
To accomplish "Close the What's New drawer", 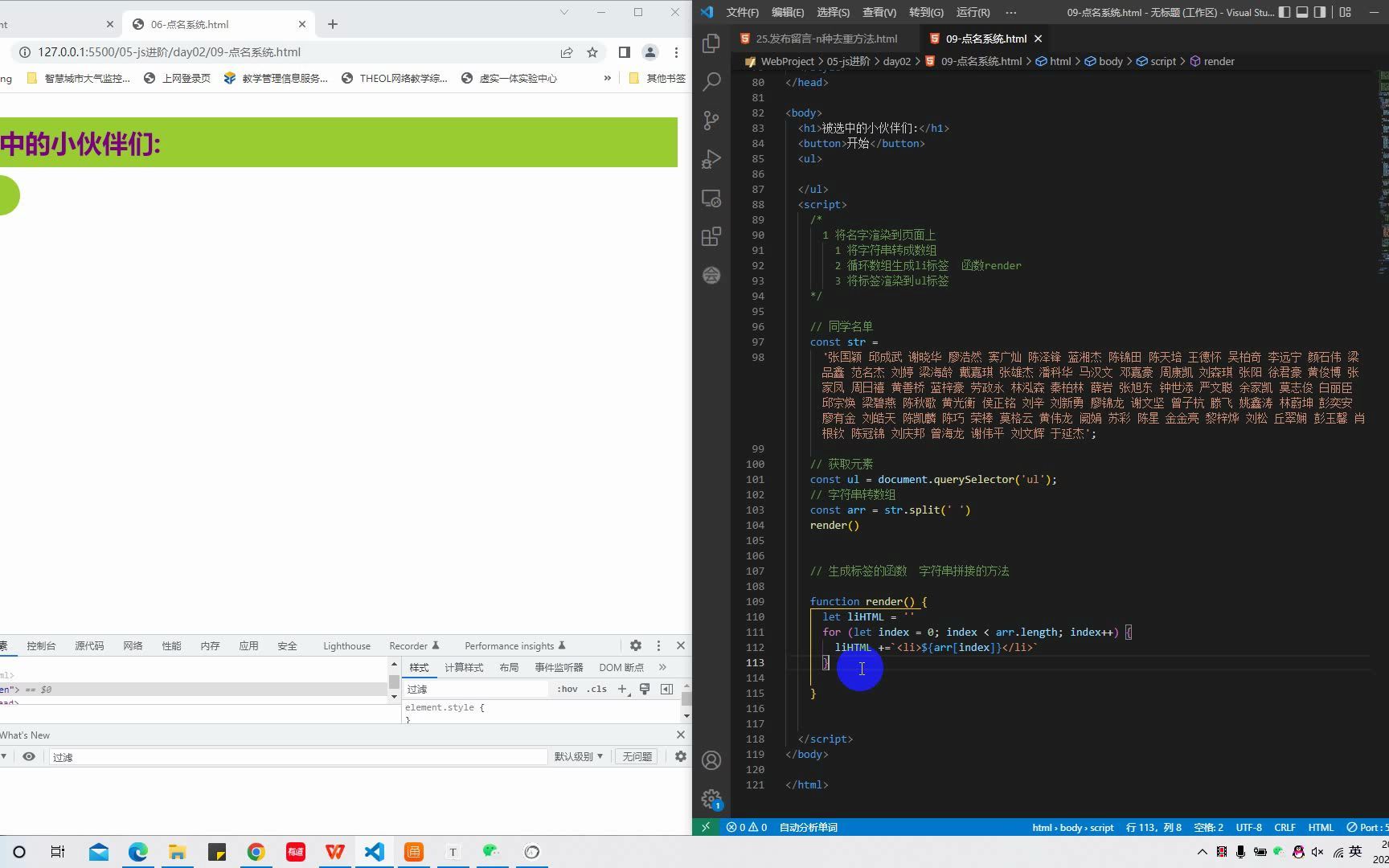I will pos(681,735).
